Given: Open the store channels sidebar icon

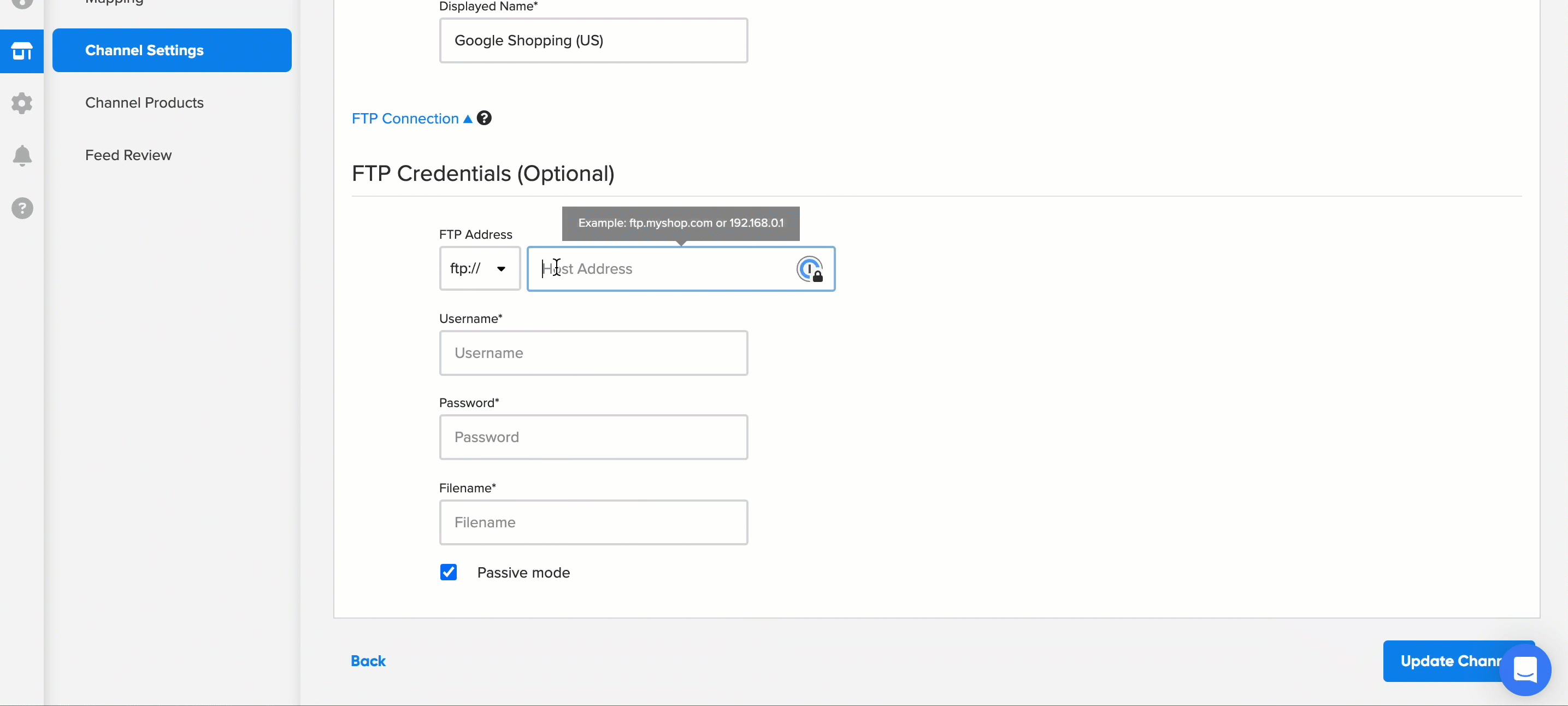Looking at the screenshot, I should coord(22,51).
